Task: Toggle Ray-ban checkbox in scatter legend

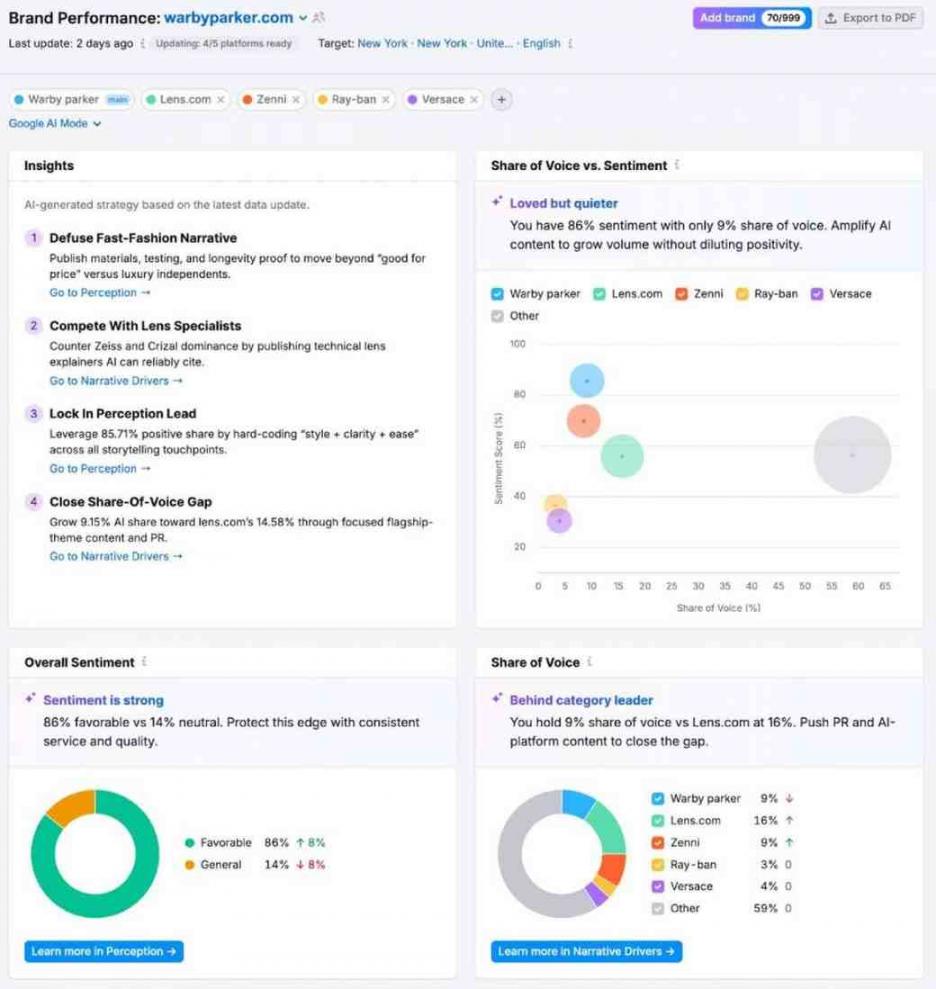Action: 742,294
